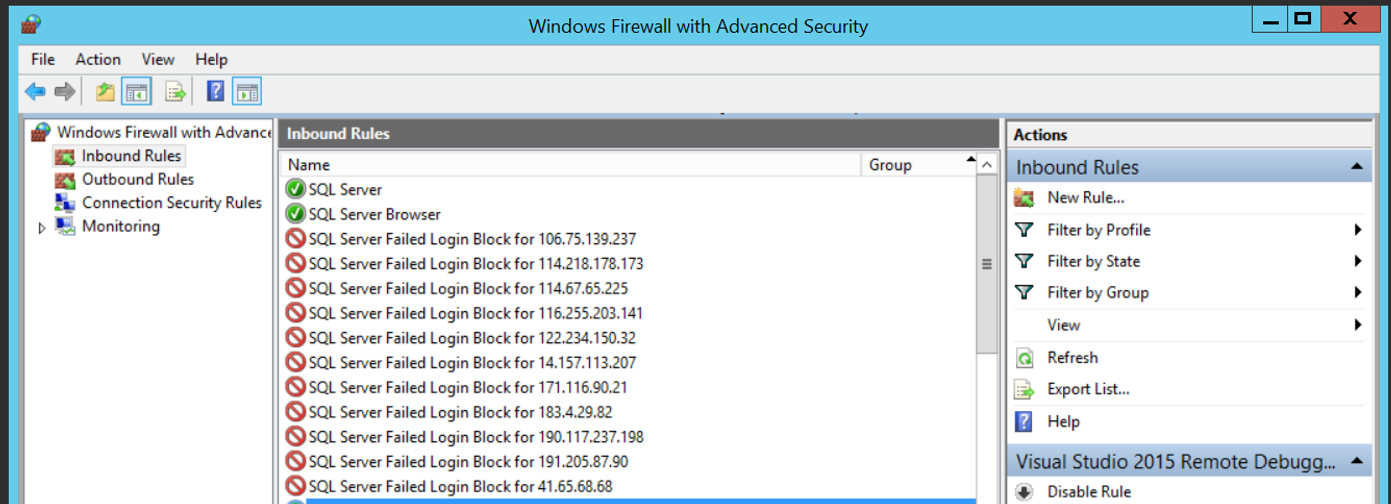1391x504 pixels.
Task: Click the Export List toolbar icon
Action: tap(176, 92)
